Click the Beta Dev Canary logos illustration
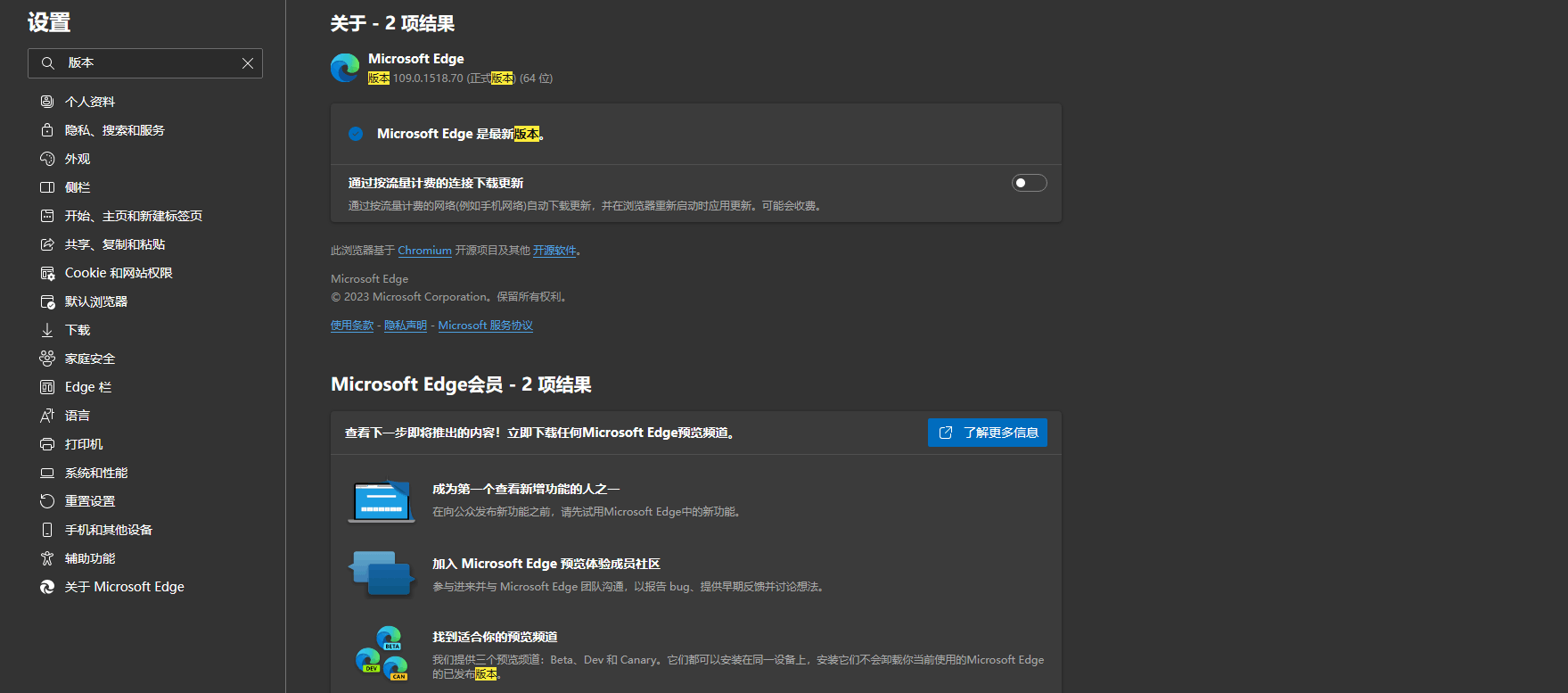1568x693 pixels. [382, 653]
